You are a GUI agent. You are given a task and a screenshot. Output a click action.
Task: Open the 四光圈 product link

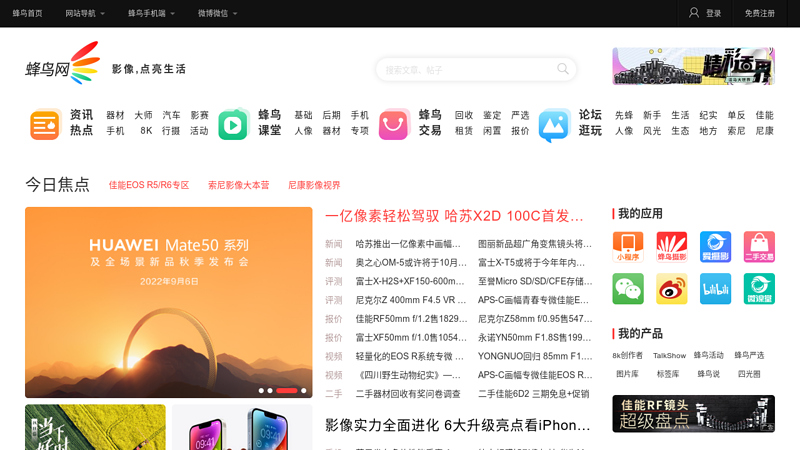pos(749,374)
